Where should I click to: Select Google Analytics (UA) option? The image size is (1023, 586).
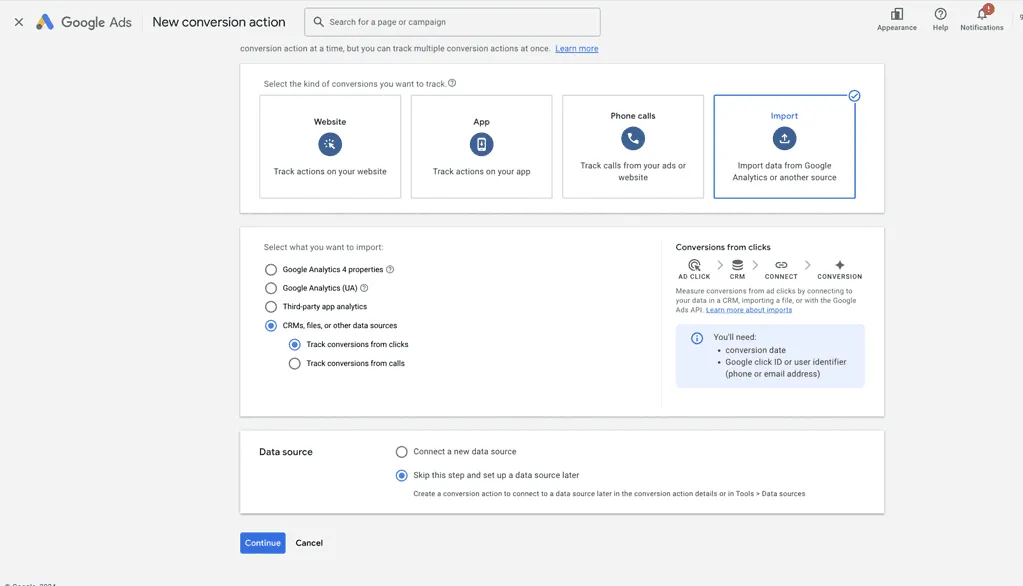pyautogui.click(x=271, y=288)
